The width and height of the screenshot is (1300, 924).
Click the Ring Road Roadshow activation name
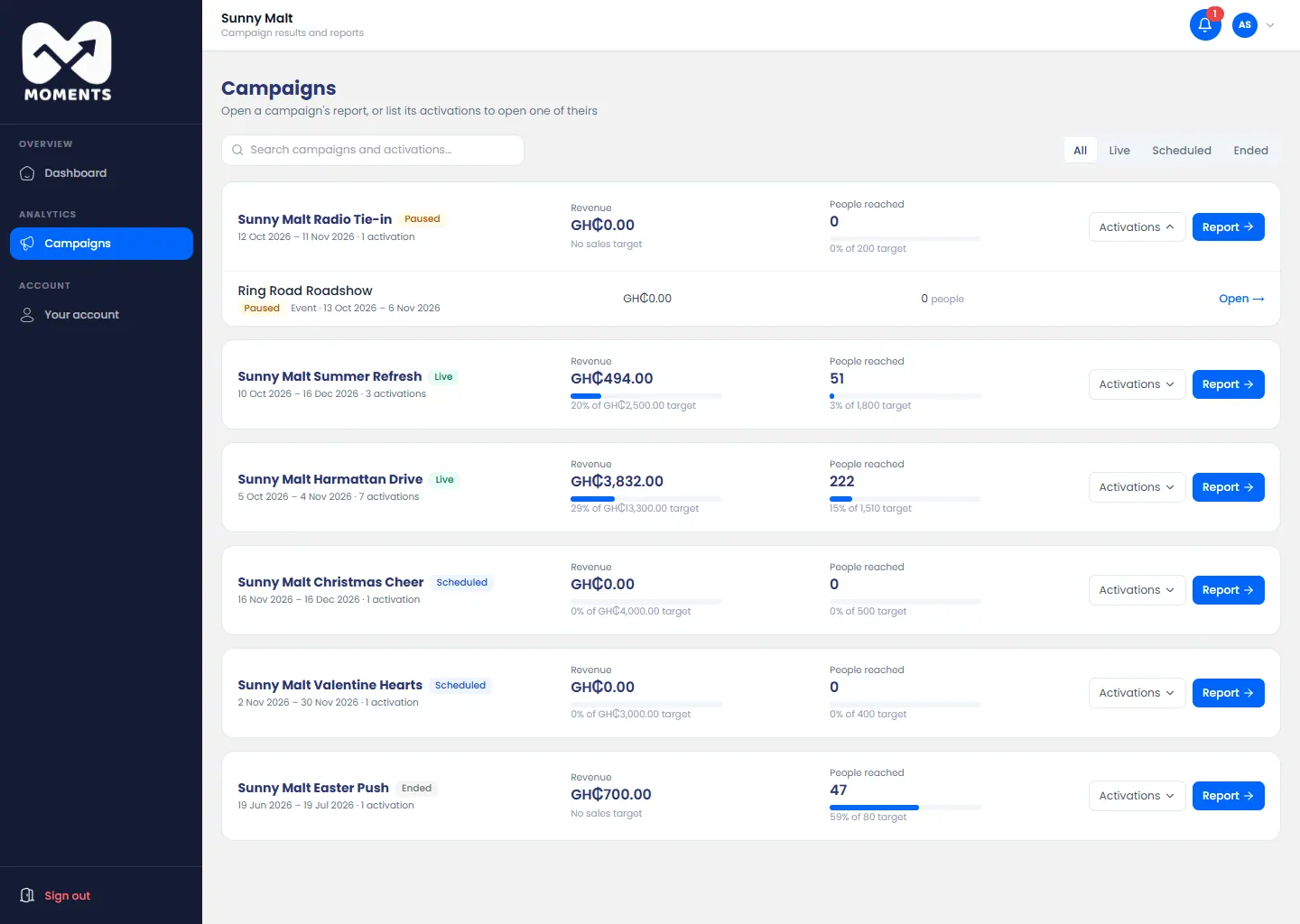[305, 291]
